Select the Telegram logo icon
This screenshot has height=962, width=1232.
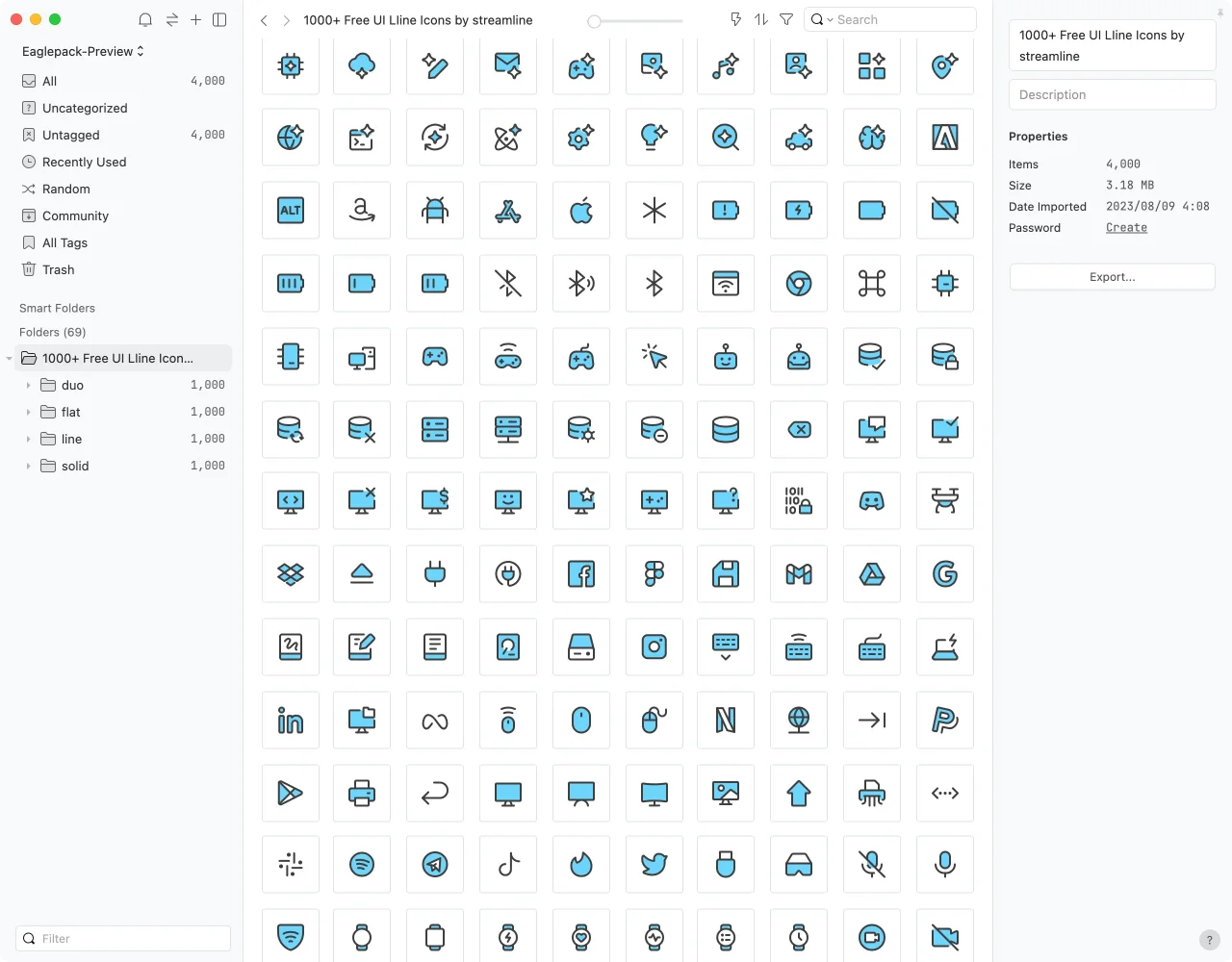coord(435,865)
